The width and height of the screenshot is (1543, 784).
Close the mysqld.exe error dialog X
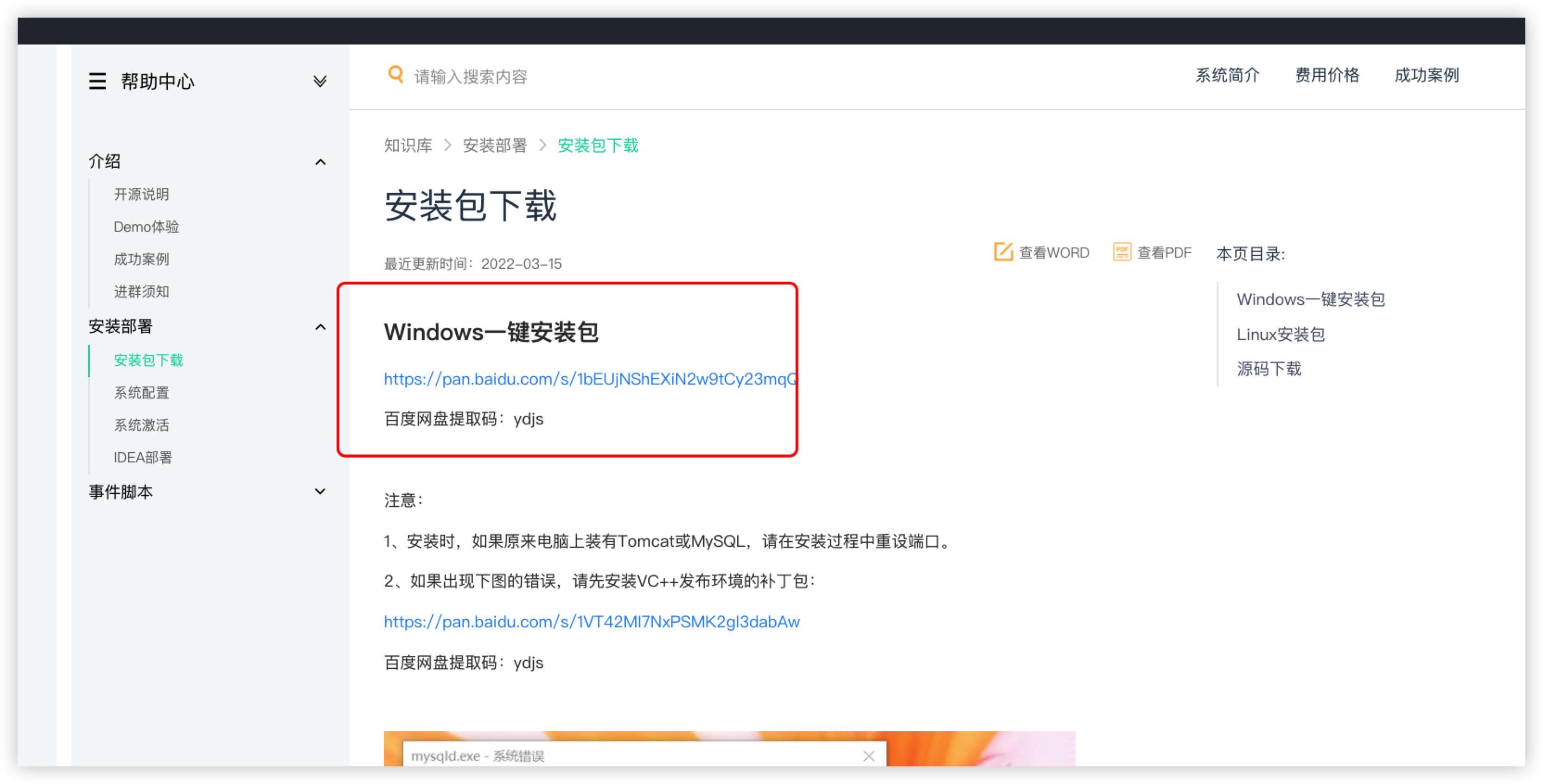pos(868,756)
